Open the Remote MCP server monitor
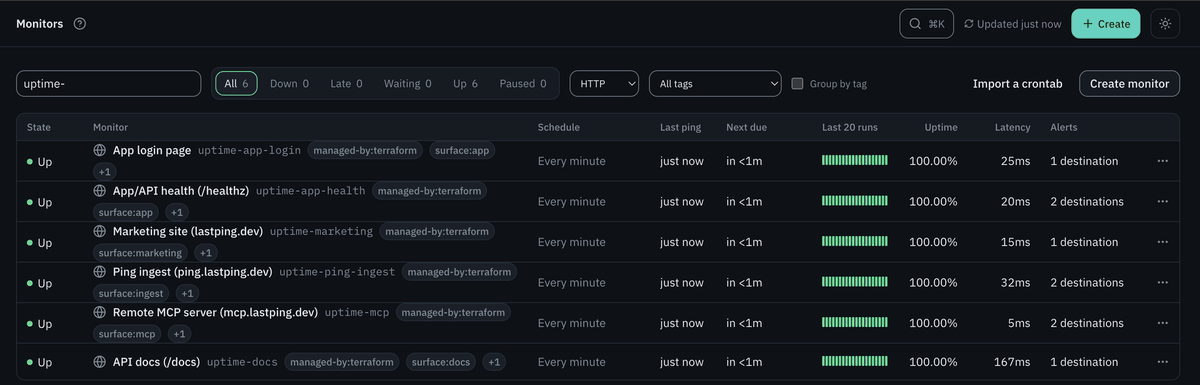 [215, 312]
